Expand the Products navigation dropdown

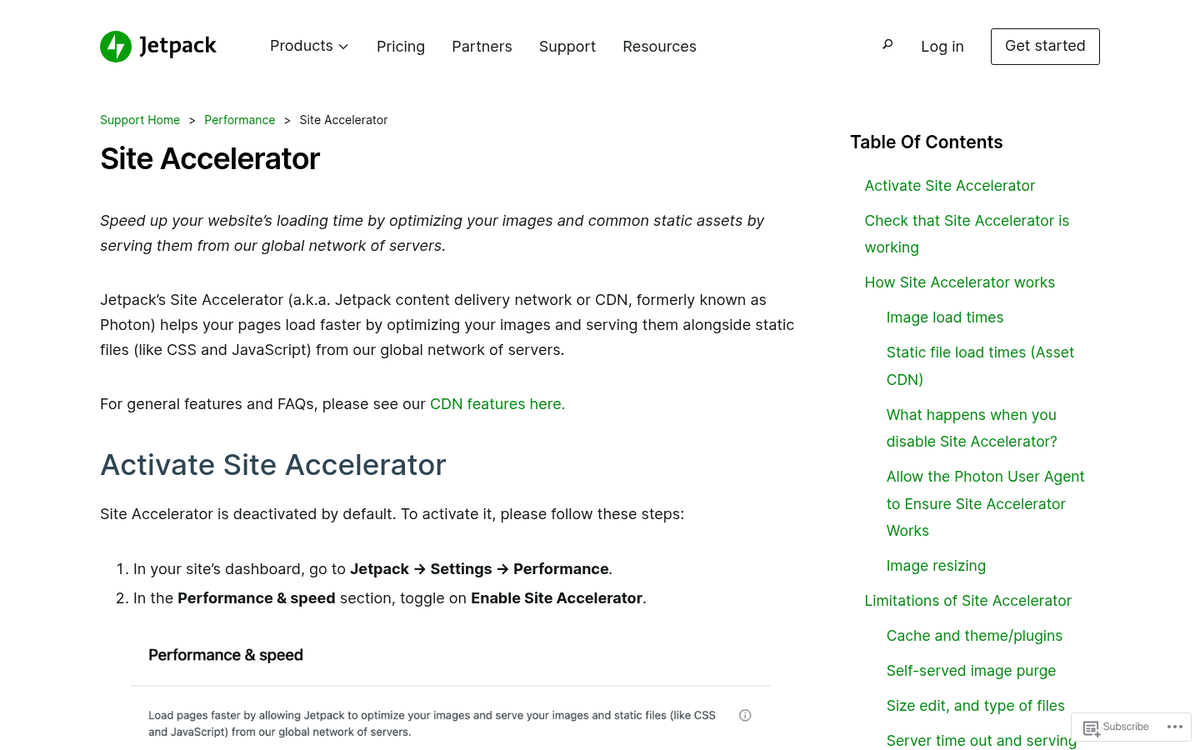[x=308, y=46]
